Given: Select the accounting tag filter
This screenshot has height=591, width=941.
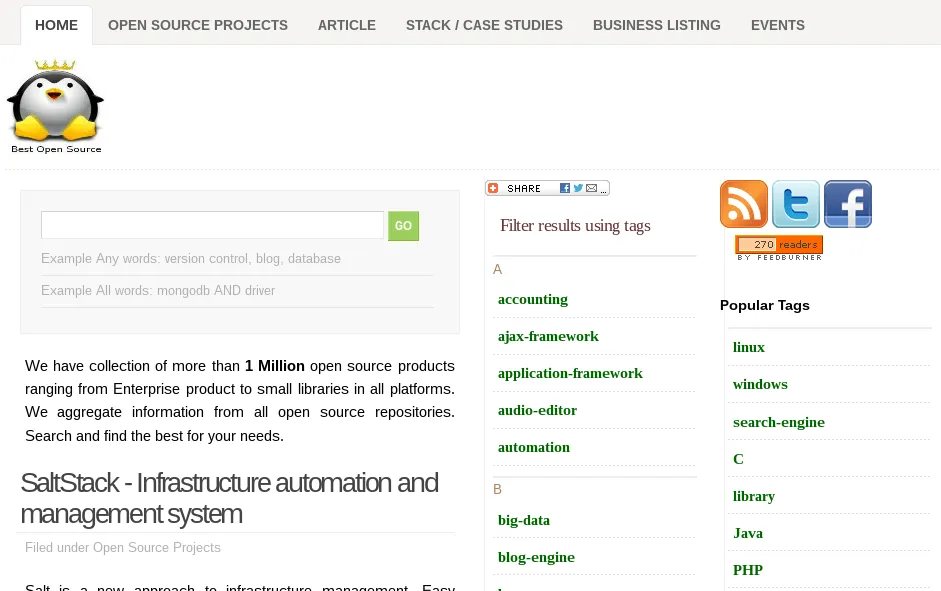Looking at the screenshot, I should 533,299.
